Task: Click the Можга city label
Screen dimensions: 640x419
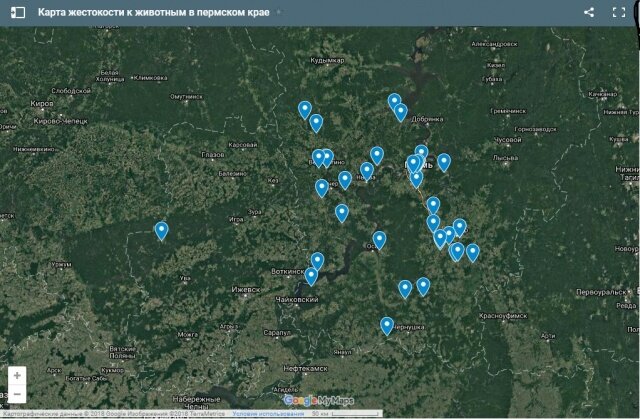Action: pyautogui.click(x=188, y=335)
